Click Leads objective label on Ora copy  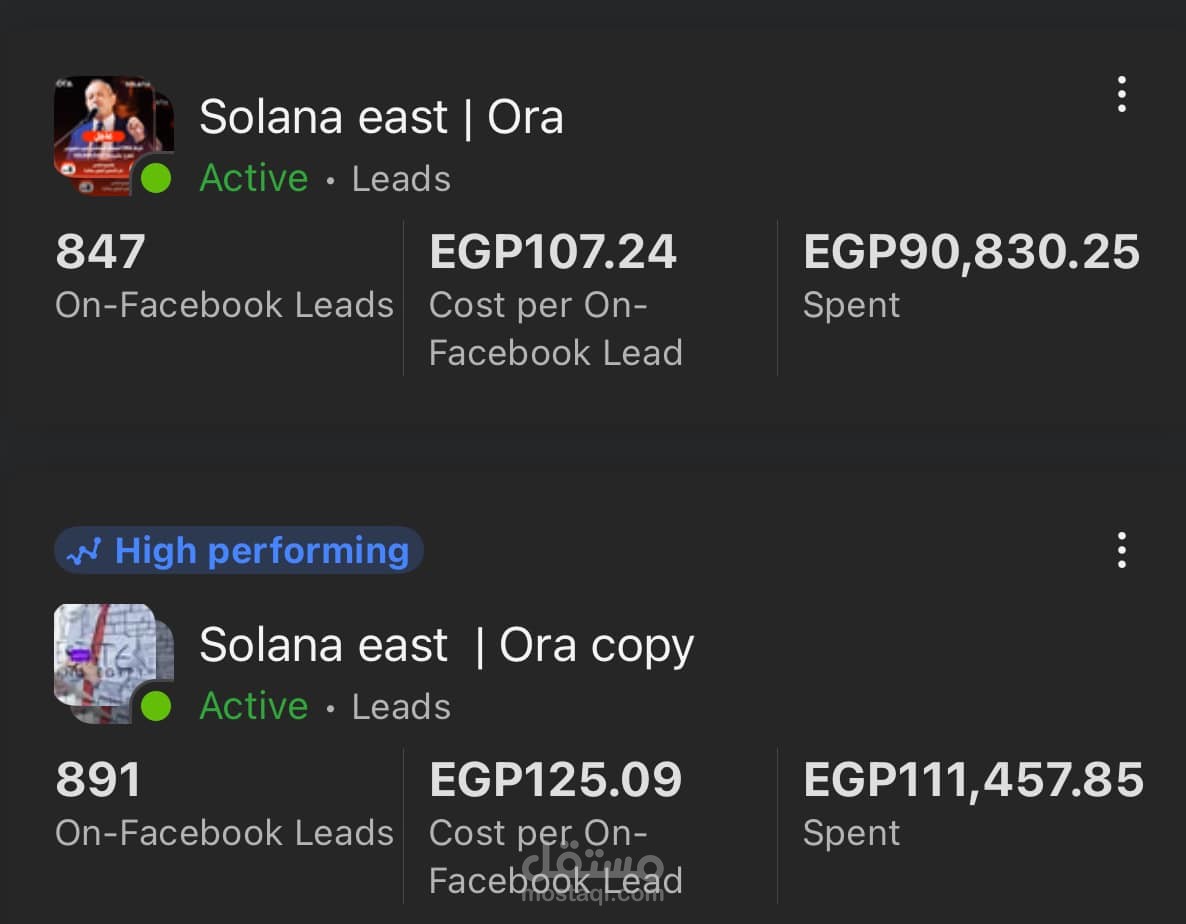(401, 707)
